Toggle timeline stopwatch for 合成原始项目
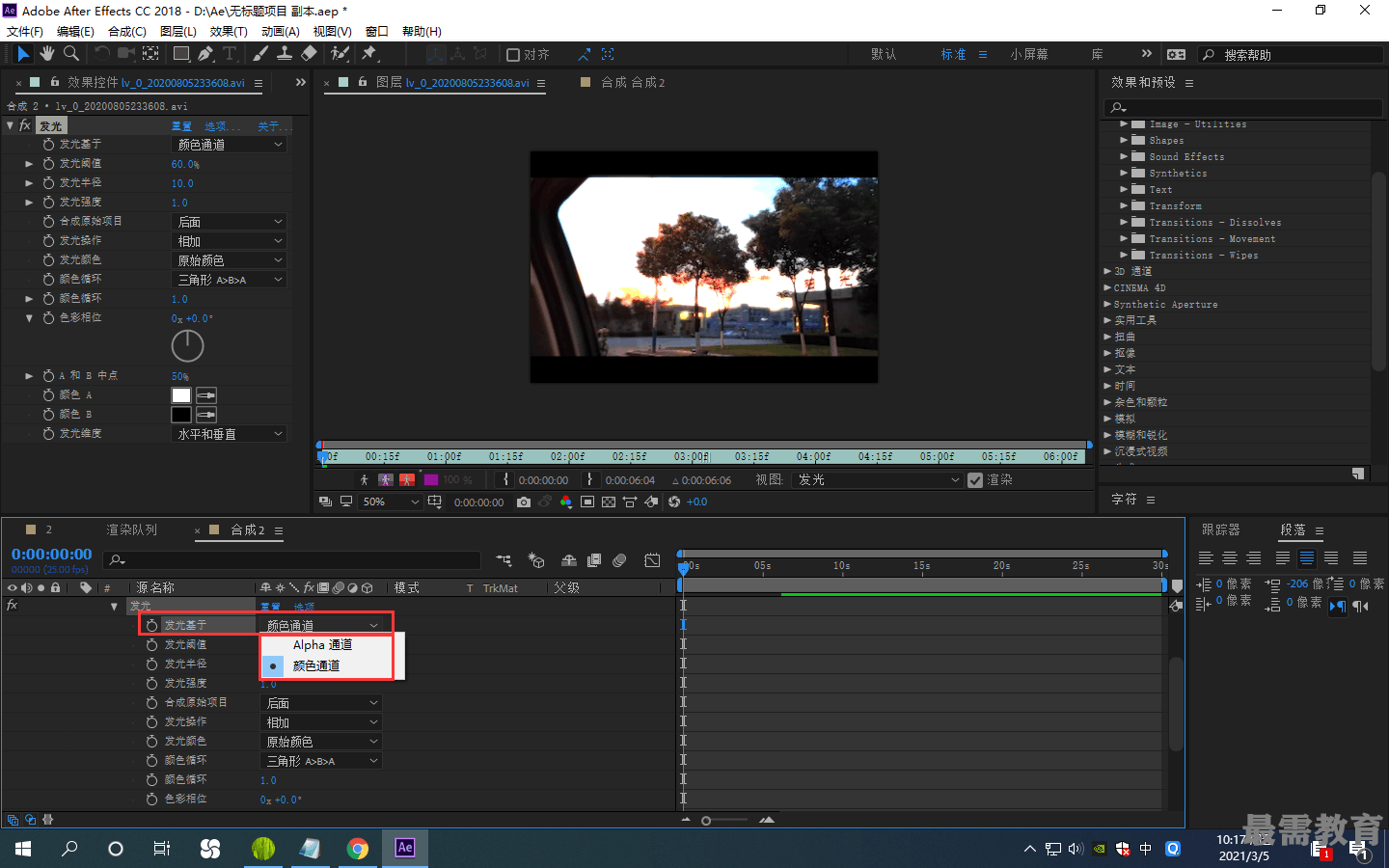1389x868 pixels. coord(151,702)
